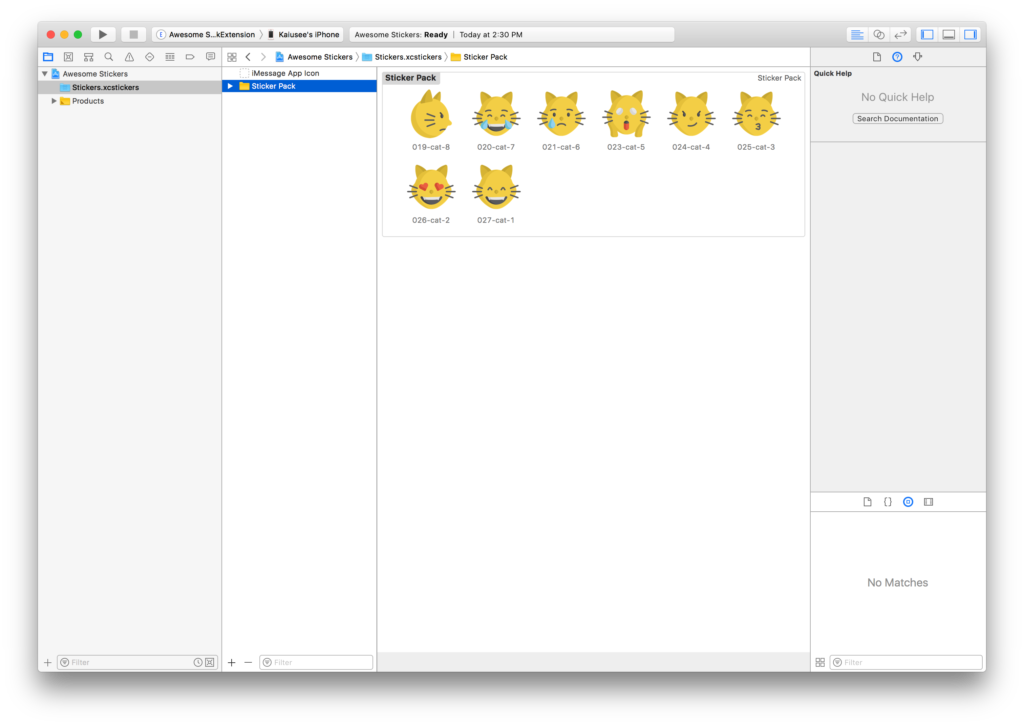Add a new asset to the catalog
1024x726 pixels.
232,663
